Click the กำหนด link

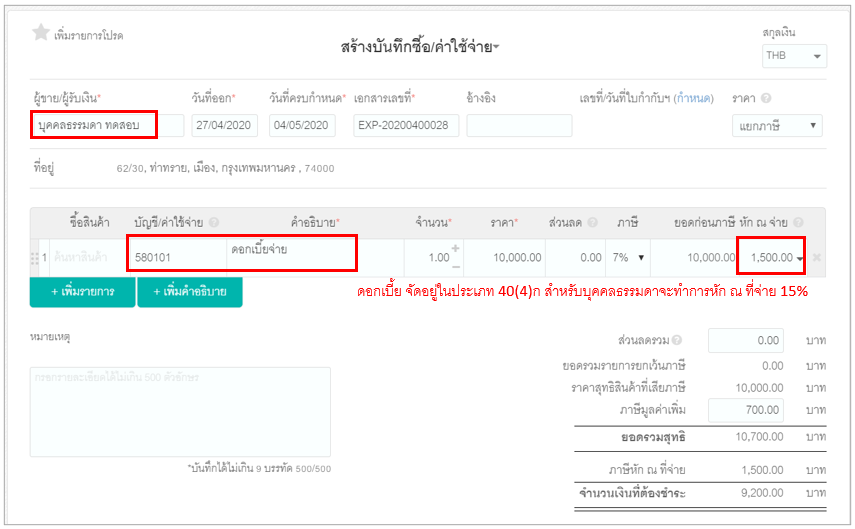pos(694,98)
